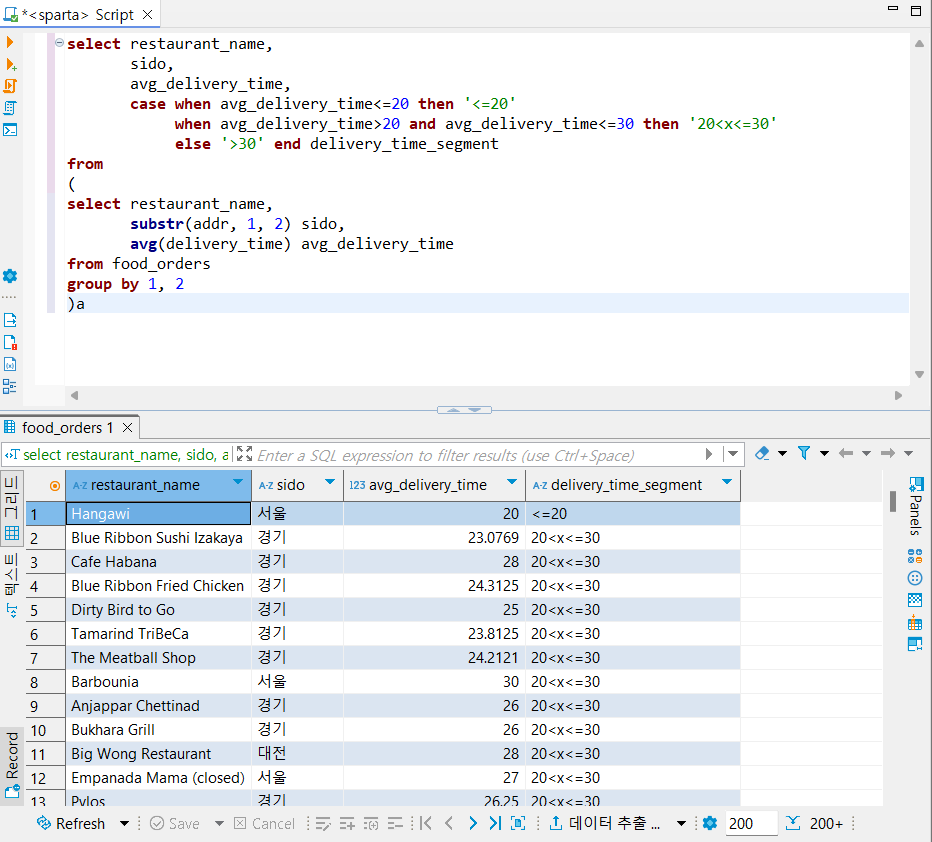Click the fetch size field showing 200
Viewport: 932px width, 842px height.
tap(750, 824)
